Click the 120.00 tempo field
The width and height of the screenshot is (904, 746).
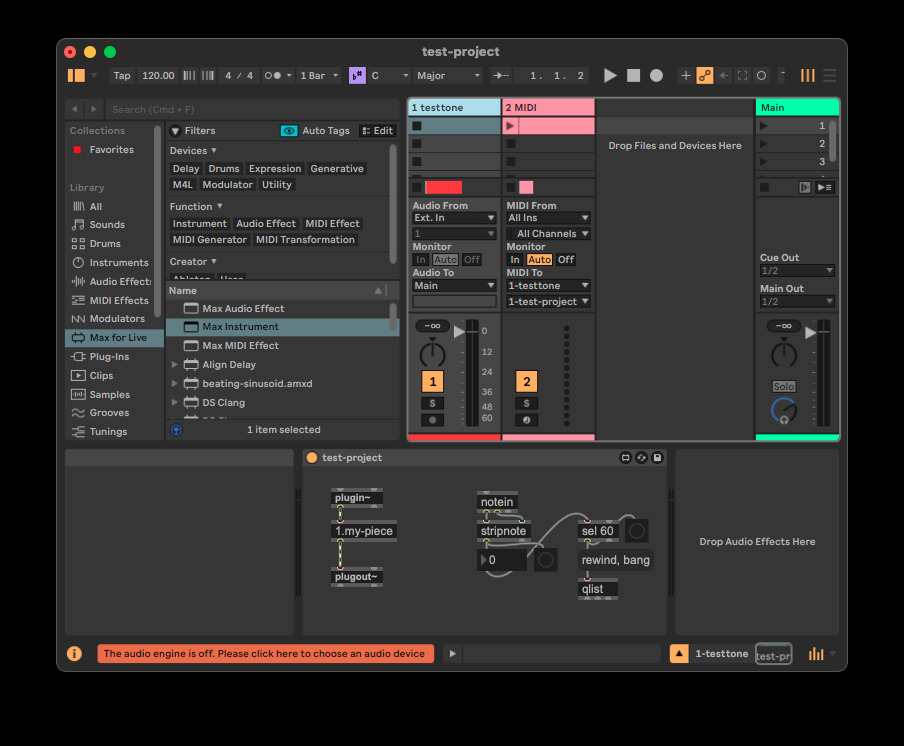pyautogui.click(x=158, y=76)
